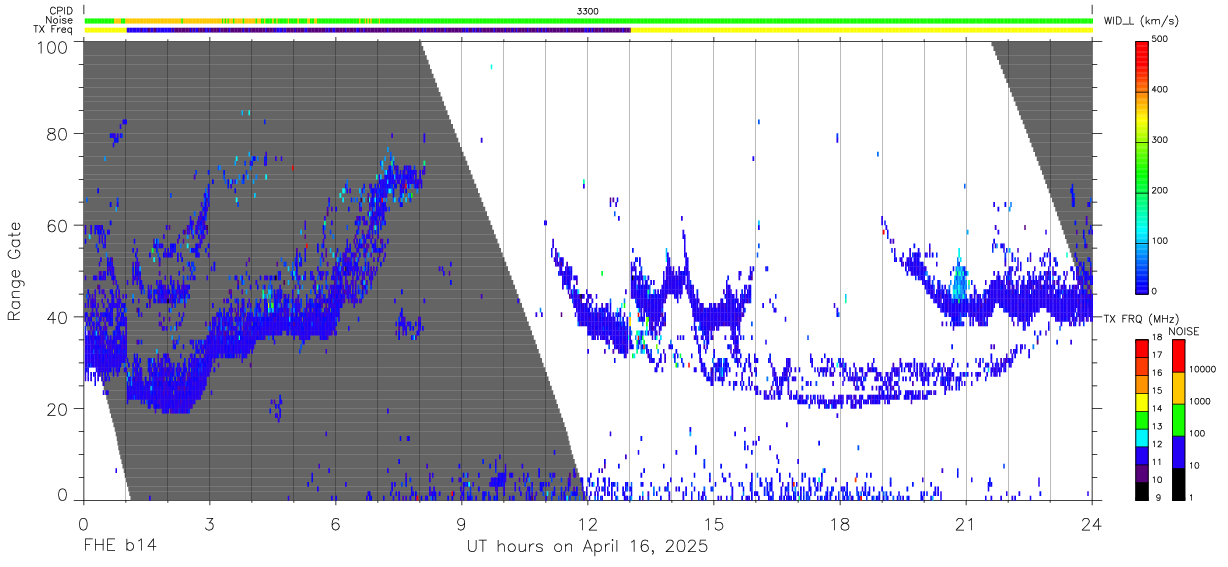Viewport: 1228px width, 567px height.
Task: Click the 20 tick on the Range Gate axis
Action: 56,408
